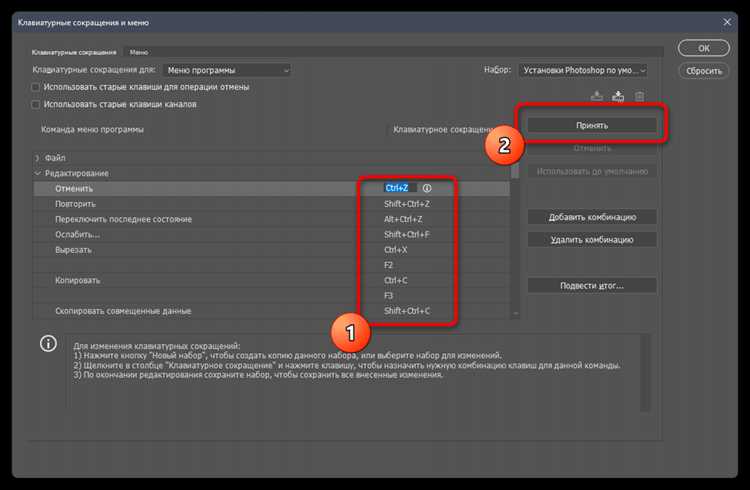Click the 'Принять' button
Viewport: 750px width, 490px height.
(x=592, y=125)
